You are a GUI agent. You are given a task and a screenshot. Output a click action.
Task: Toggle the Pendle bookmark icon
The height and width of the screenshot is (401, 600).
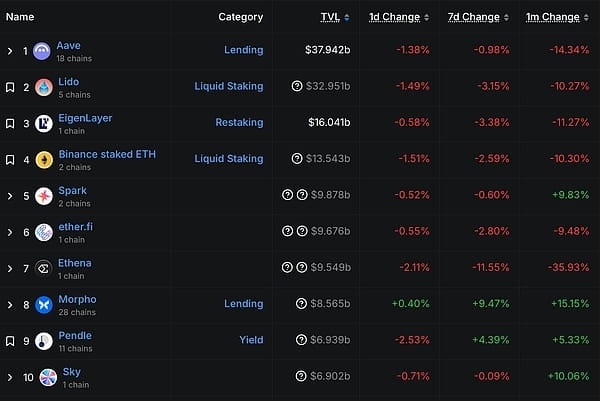pos(10,340)
